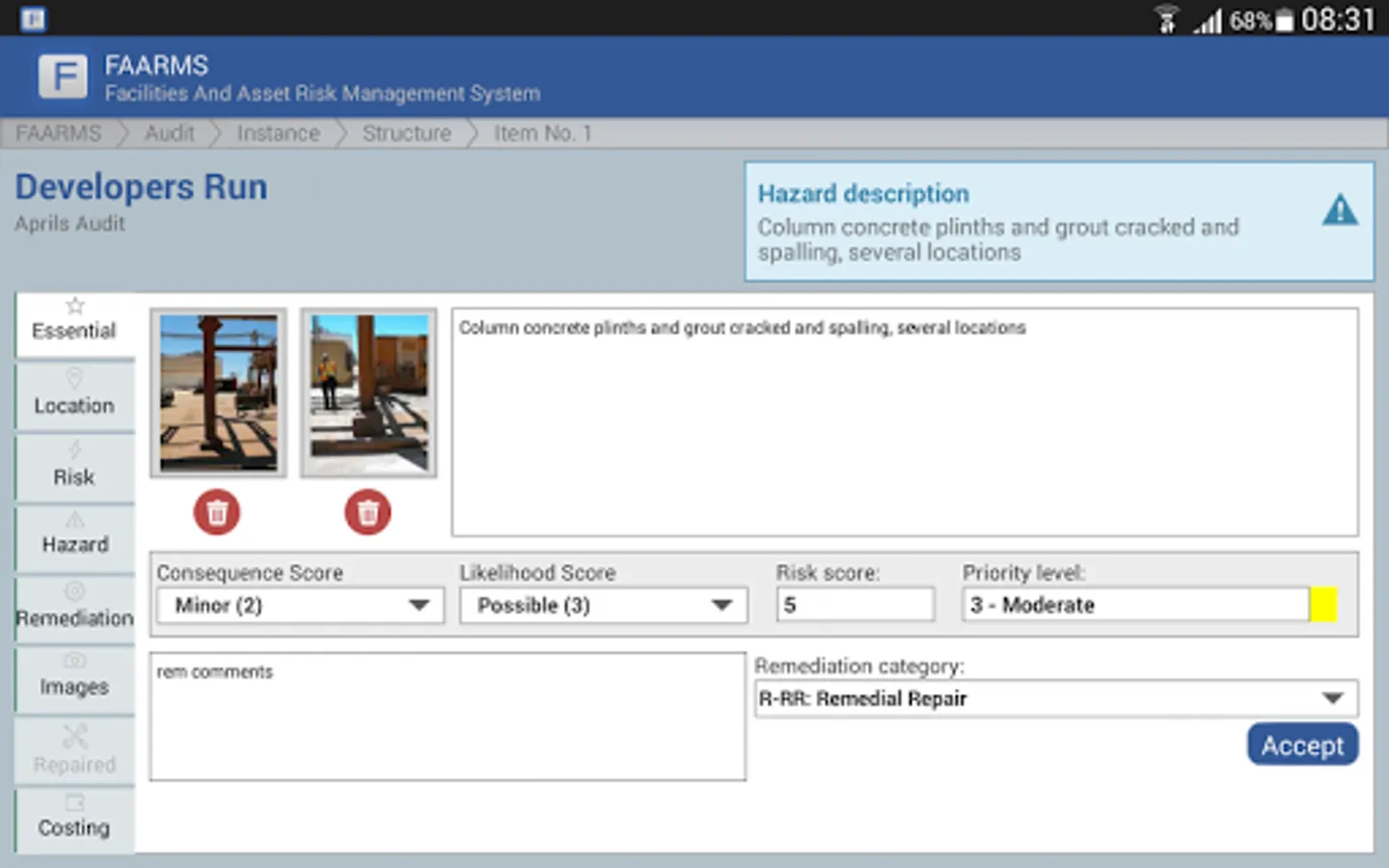Open the Risk tab

coord(74,468)
